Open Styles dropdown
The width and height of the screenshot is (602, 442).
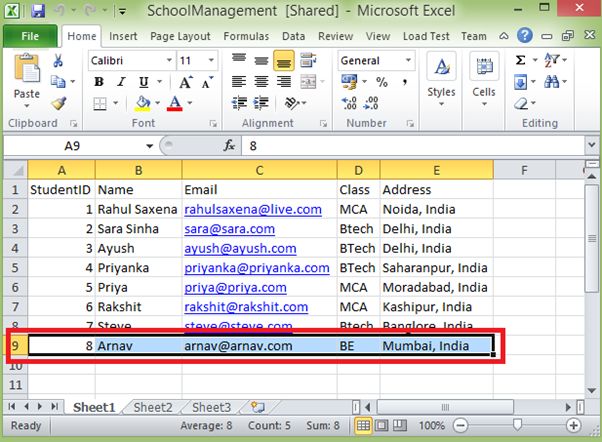point(441,80)
